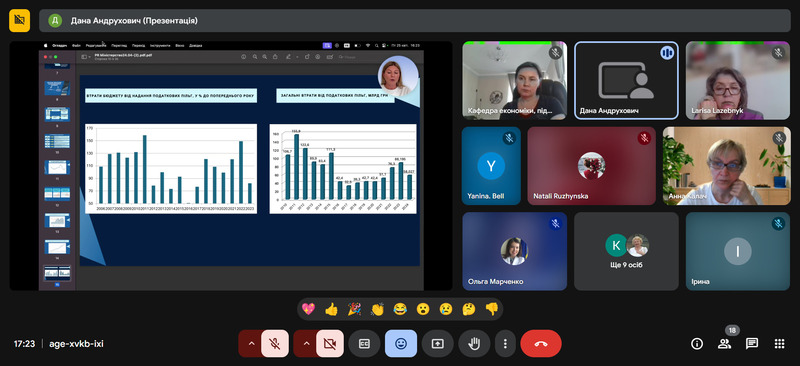800x366 pixels.
Task: Send the heart emoji reaction
Action: coord(308,309)
